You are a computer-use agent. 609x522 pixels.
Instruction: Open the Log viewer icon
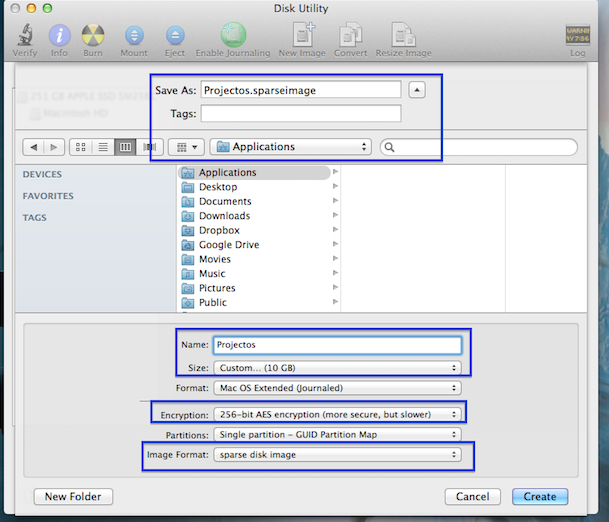578,37
